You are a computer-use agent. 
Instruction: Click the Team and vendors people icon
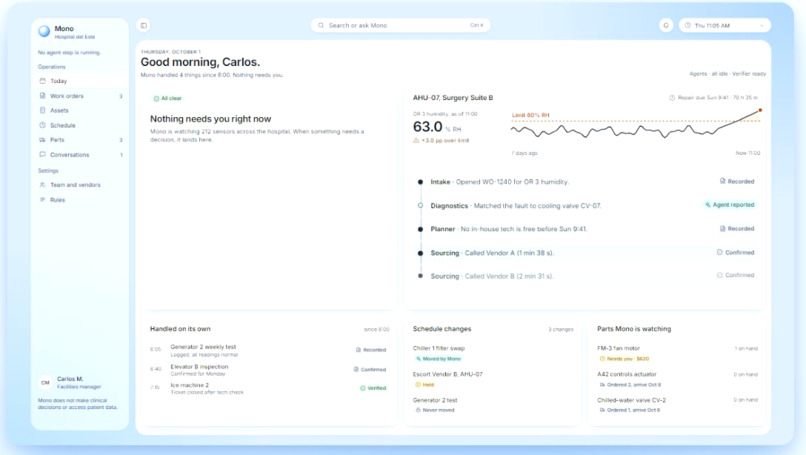click(43, 185)
